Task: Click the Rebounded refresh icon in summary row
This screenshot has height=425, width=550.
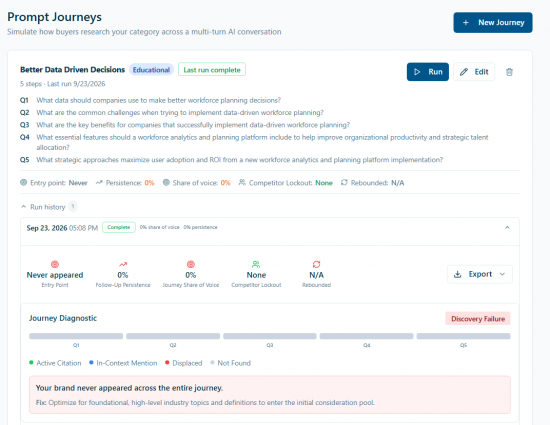Action: tap(344, 182)
